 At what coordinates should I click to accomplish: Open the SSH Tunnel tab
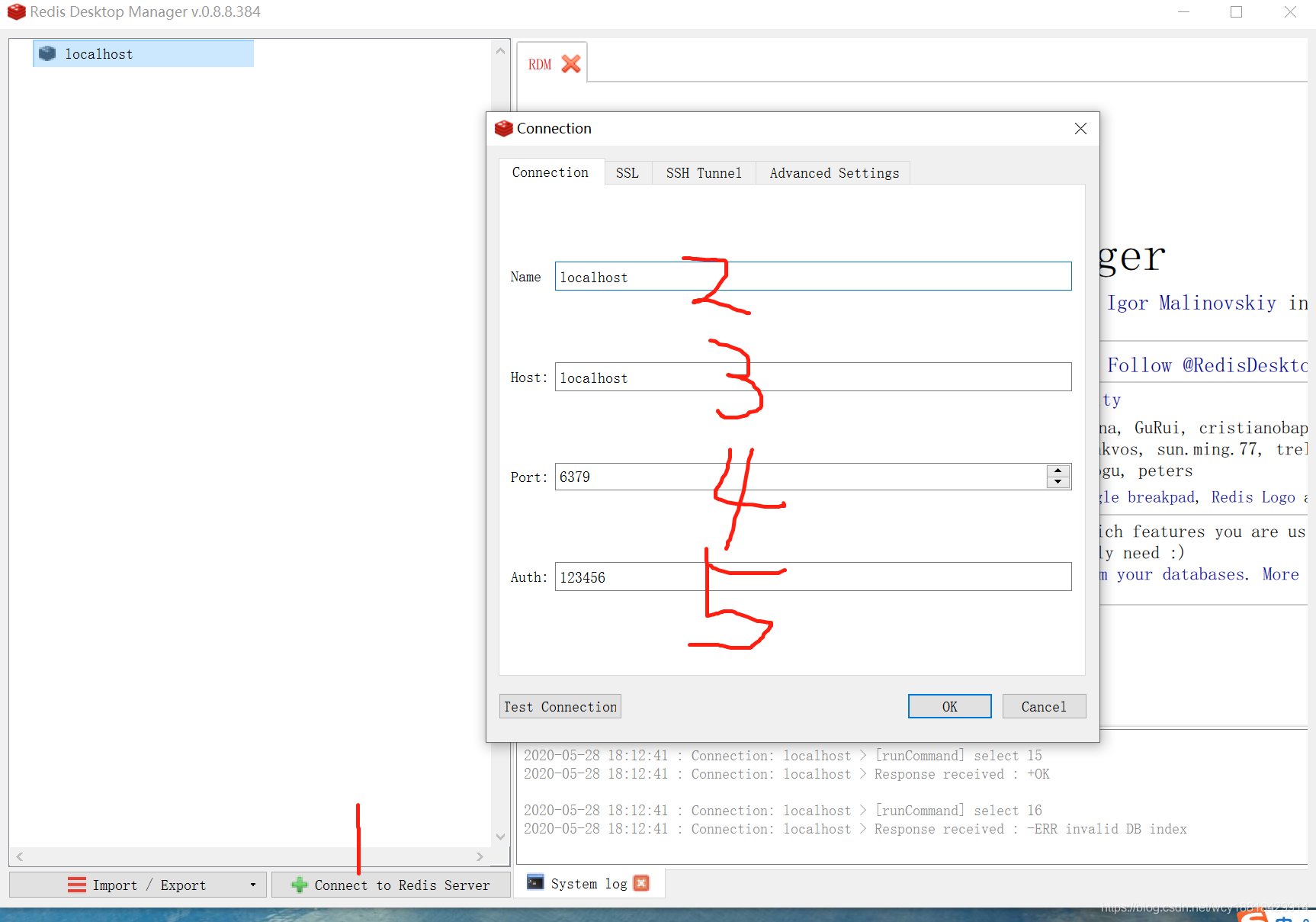pyautogui.click(x=703, y=172)
